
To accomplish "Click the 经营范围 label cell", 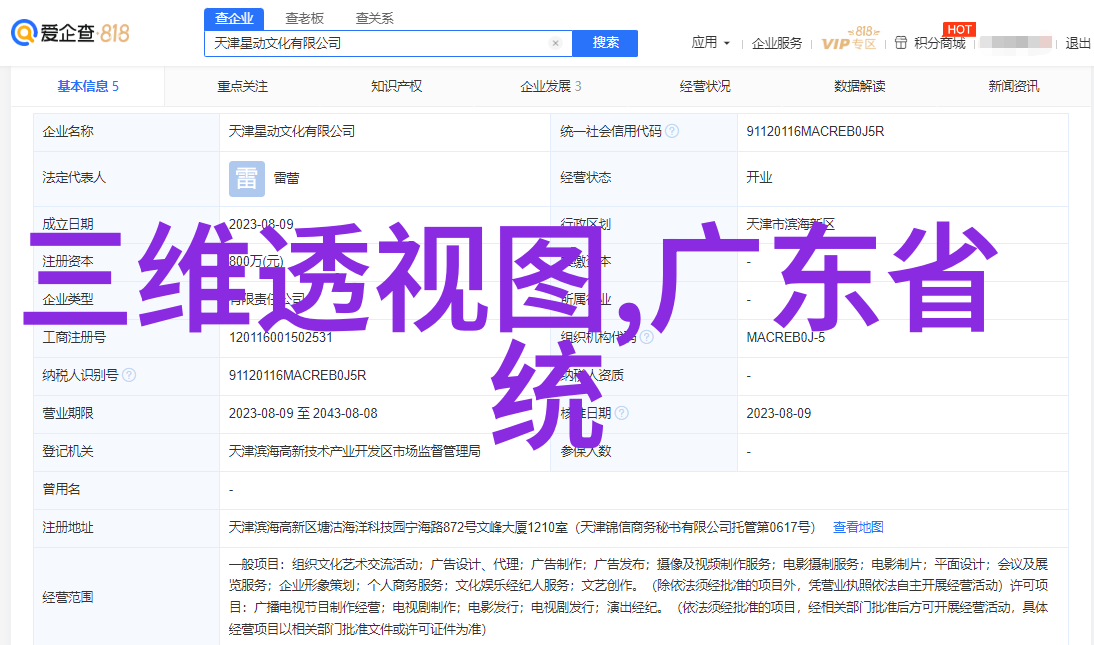I will tap(126, 597).
